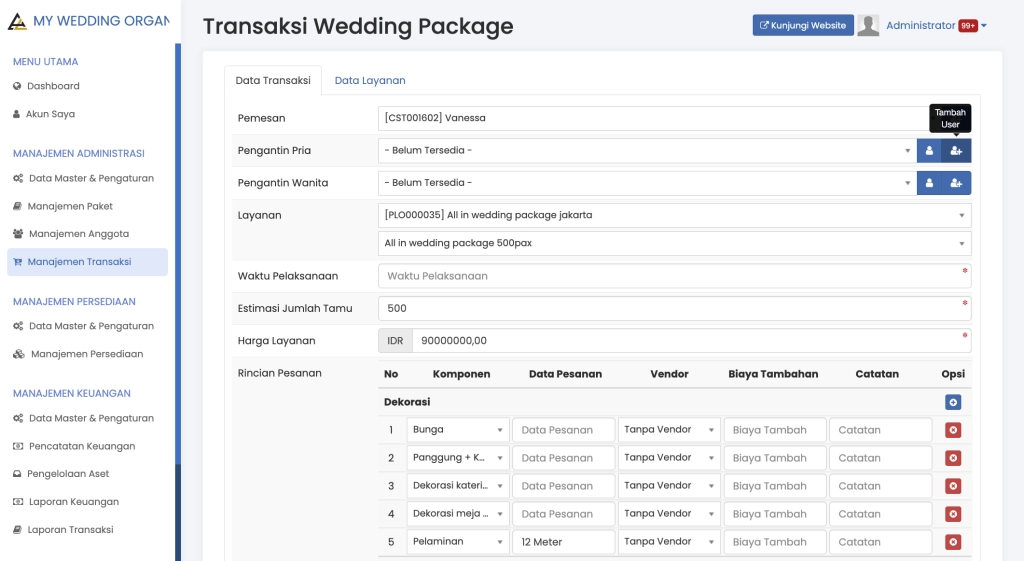Click Tambah User icon for Pengantin Pria
Viewport: 1024px width, 561px height.
coord(956,151)
